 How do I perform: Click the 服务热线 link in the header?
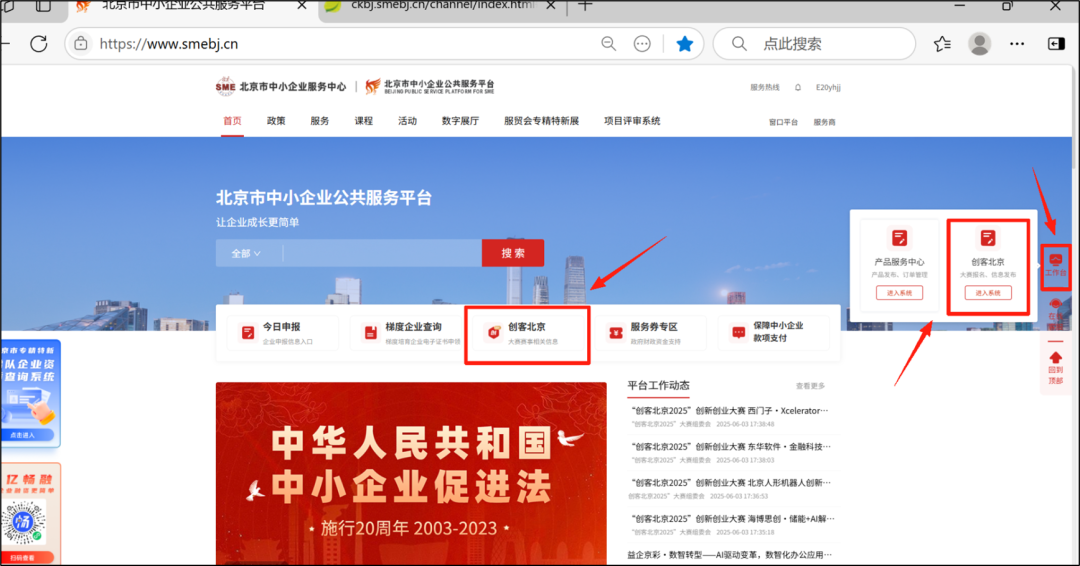(765, 87)
